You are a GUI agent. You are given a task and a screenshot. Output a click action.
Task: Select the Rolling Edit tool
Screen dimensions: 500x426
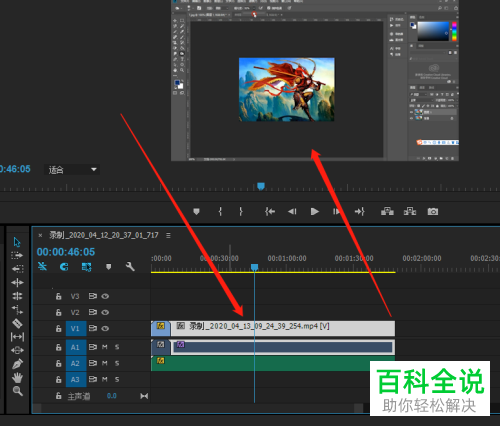[17, 296]
